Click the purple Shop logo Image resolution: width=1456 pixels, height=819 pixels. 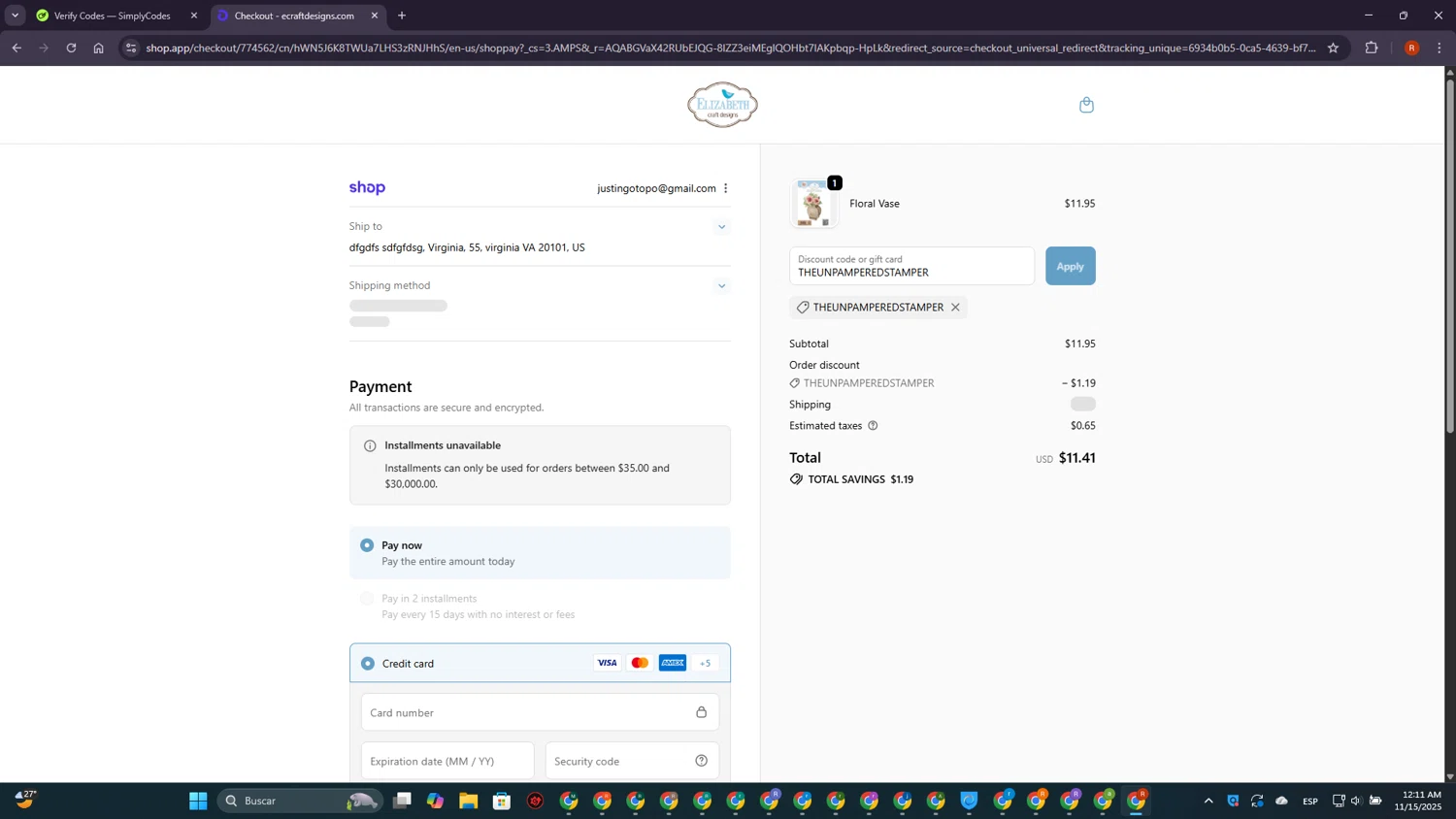coord(367,188)
